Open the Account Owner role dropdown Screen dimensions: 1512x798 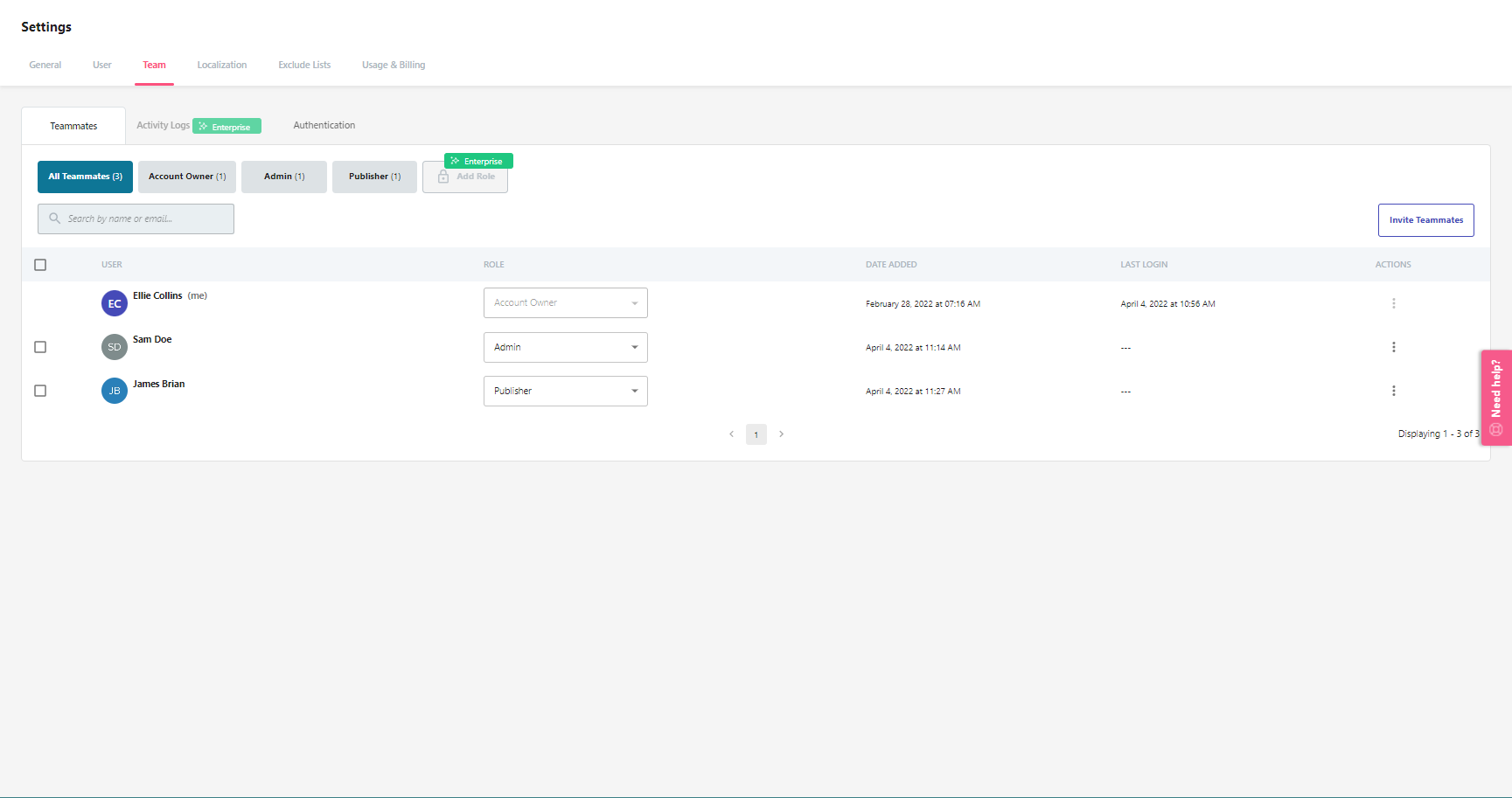(565, 302)
